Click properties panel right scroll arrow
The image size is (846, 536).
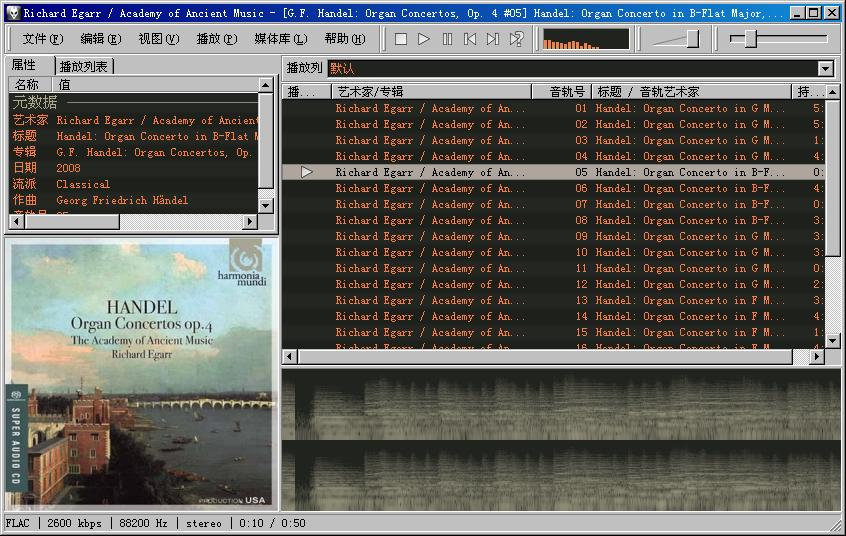[x=250, y=221]
